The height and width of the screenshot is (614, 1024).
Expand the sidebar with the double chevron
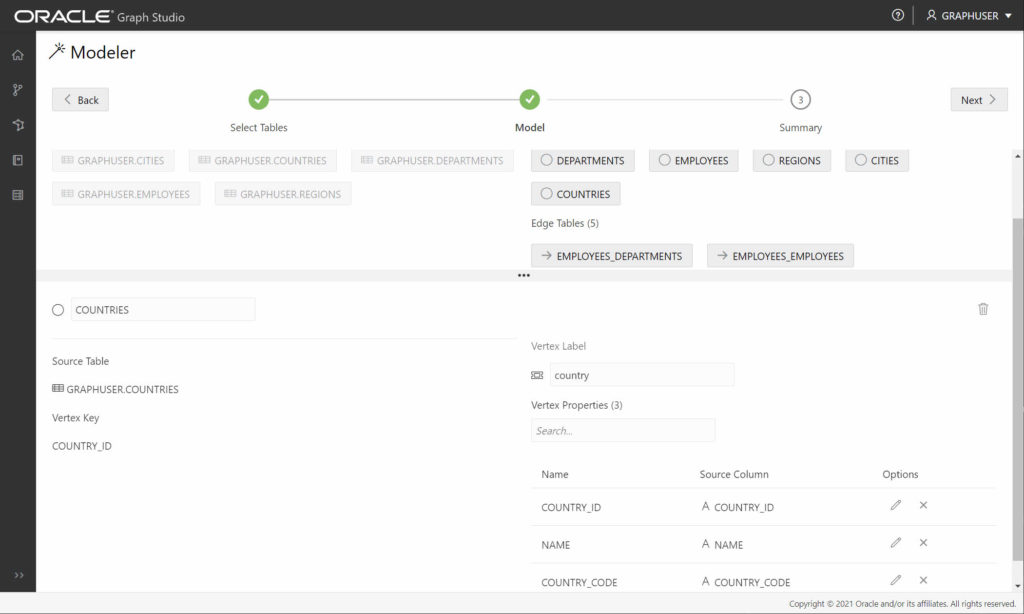point(19,575)
